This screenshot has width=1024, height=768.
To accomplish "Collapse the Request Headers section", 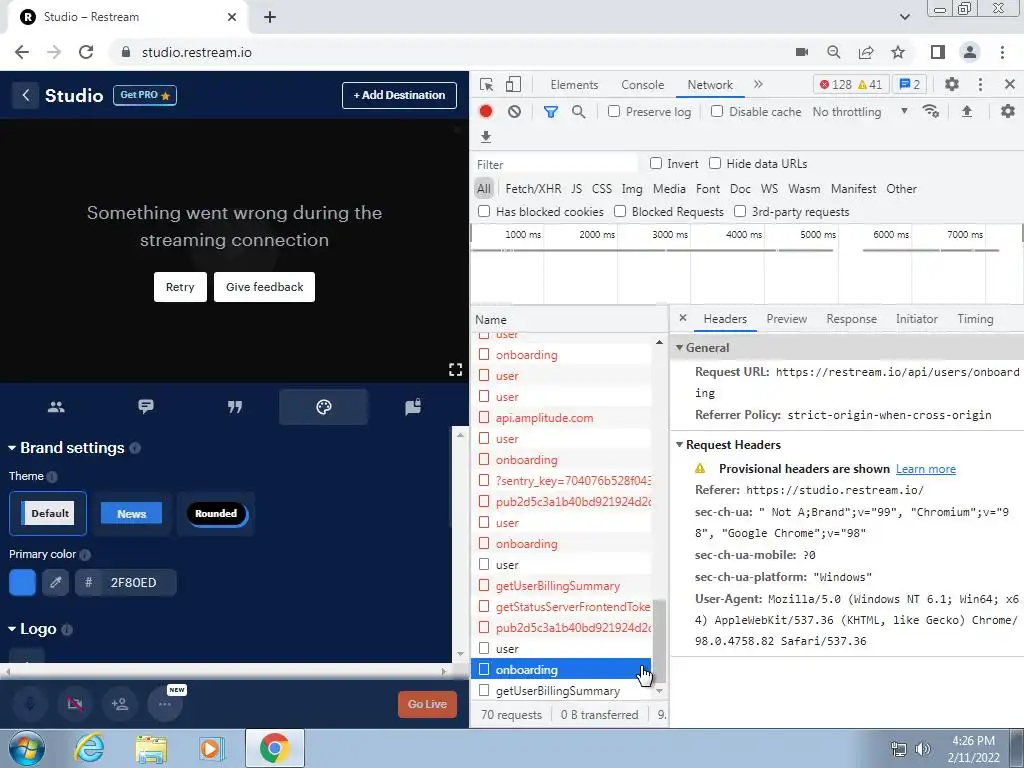I will 679,444.
